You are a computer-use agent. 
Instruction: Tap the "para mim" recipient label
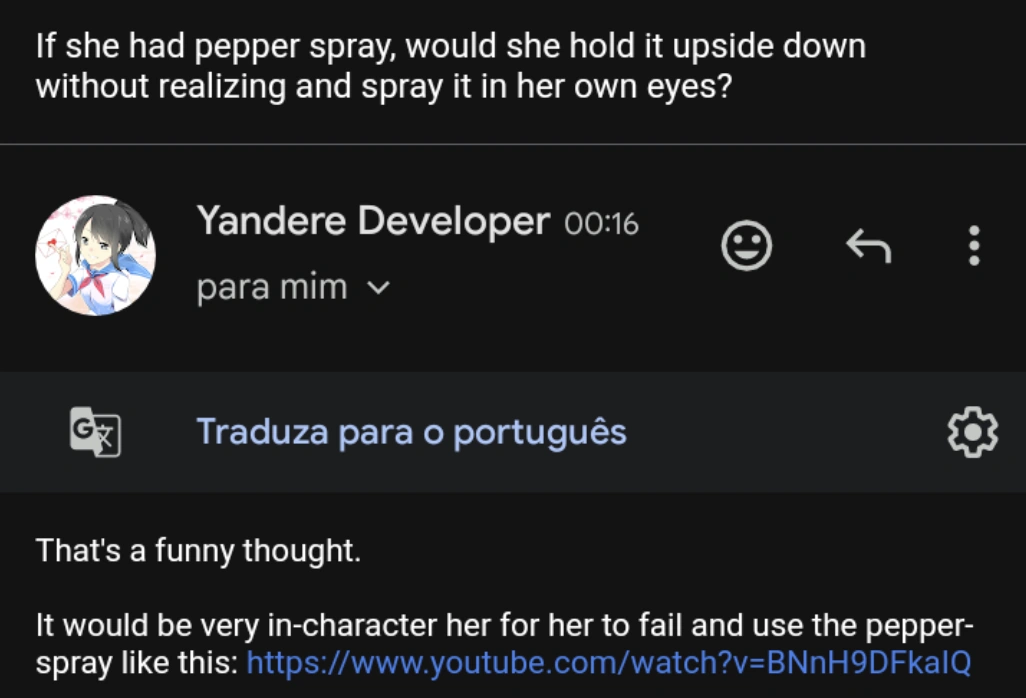(272, 288)
